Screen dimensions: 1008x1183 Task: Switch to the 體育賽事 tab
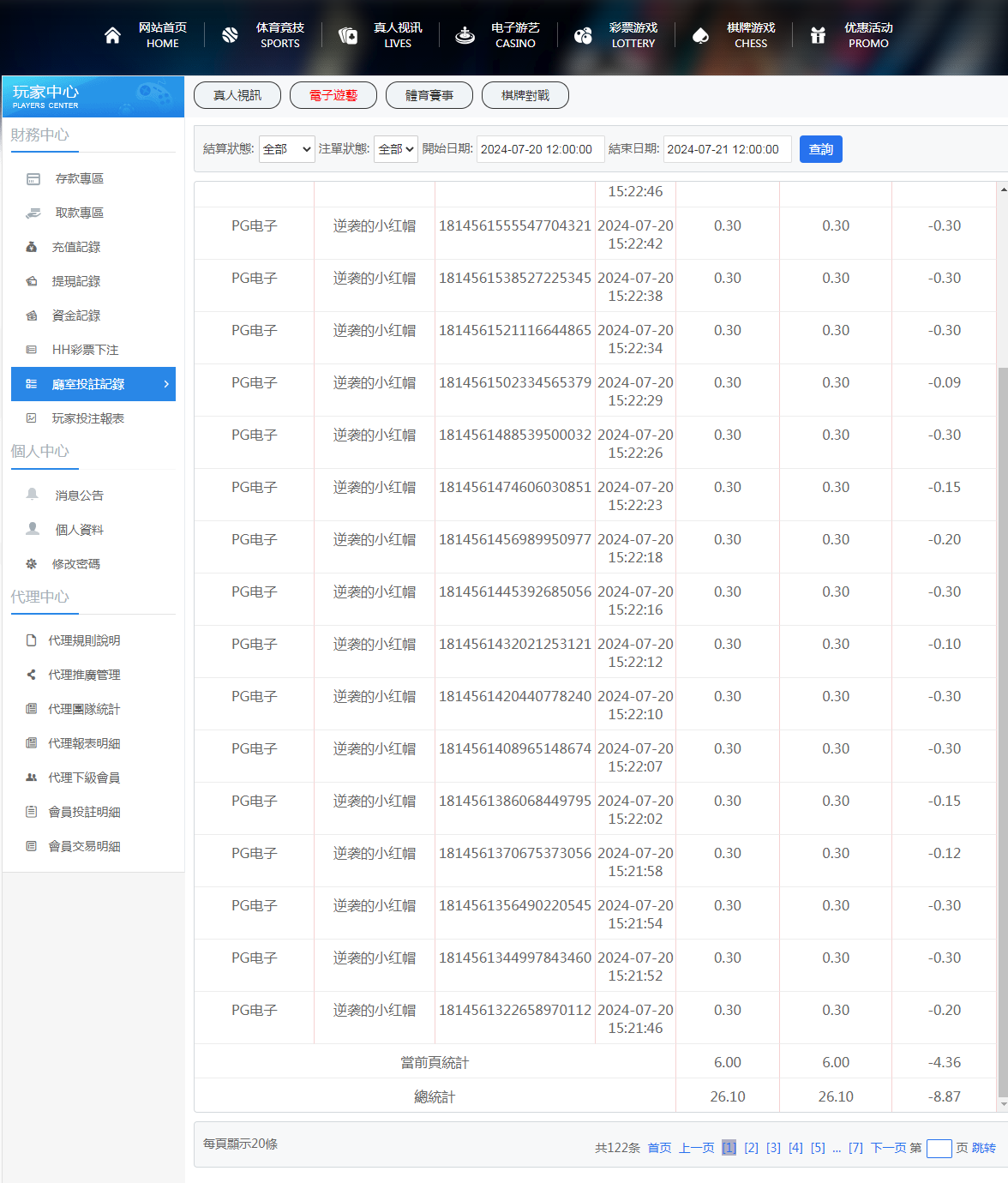[429, 95]
